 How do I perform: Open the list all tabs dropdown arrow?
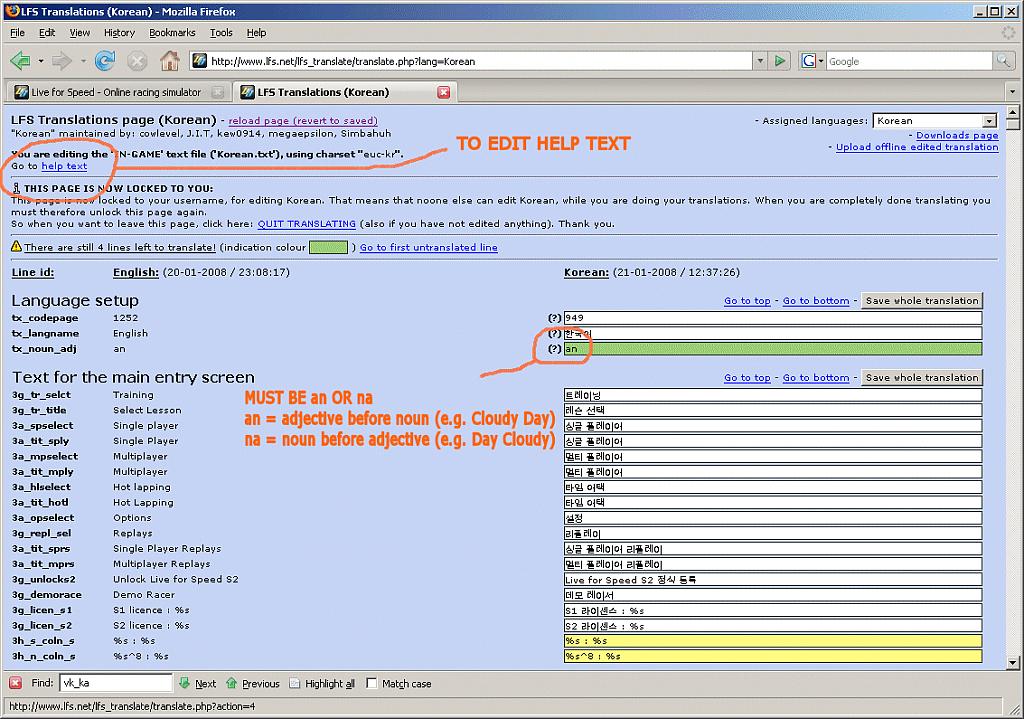pos(1012,92)
